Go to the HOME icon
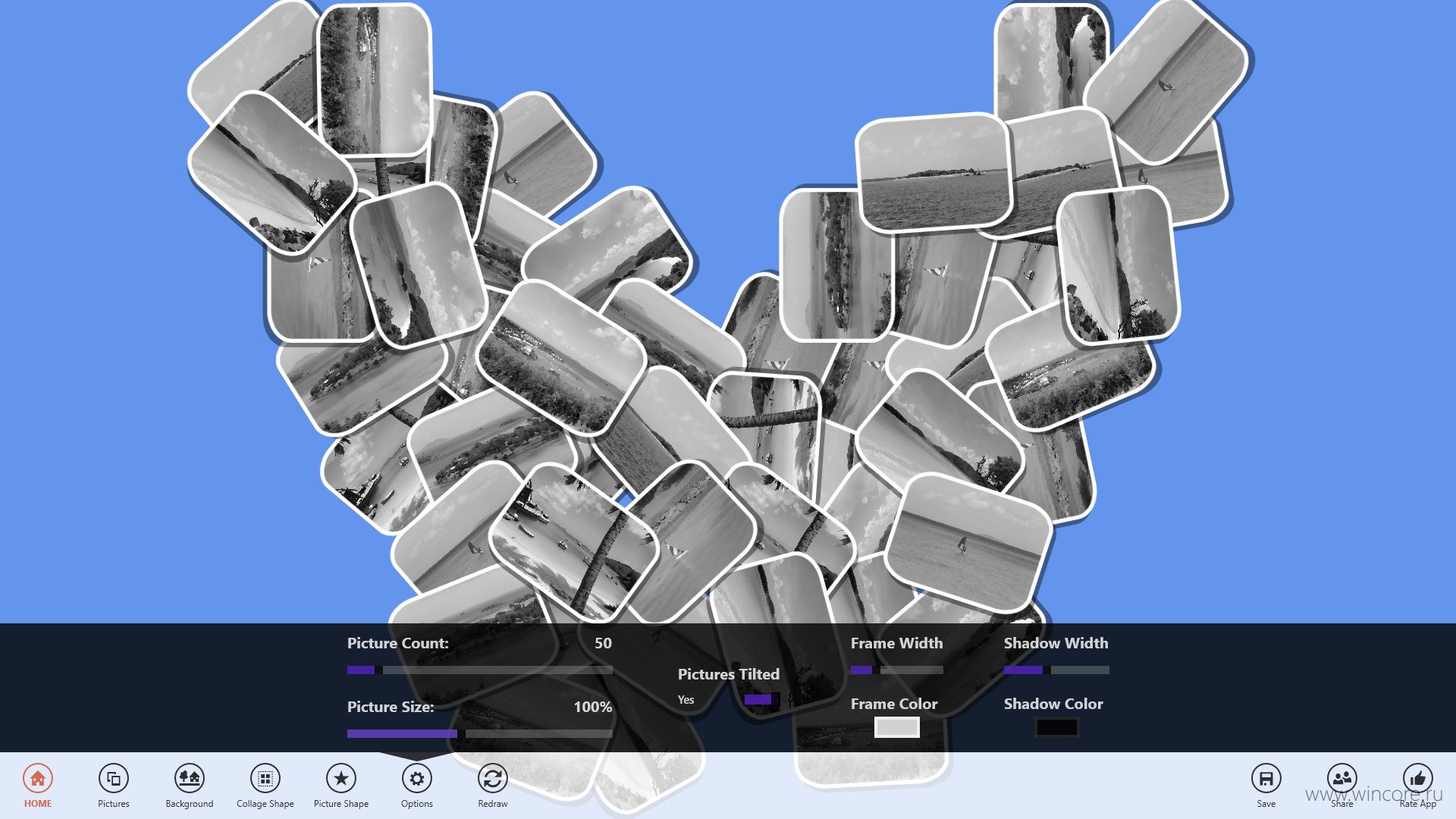Viewport: 1456px width, 819px height. pos(38,779)
